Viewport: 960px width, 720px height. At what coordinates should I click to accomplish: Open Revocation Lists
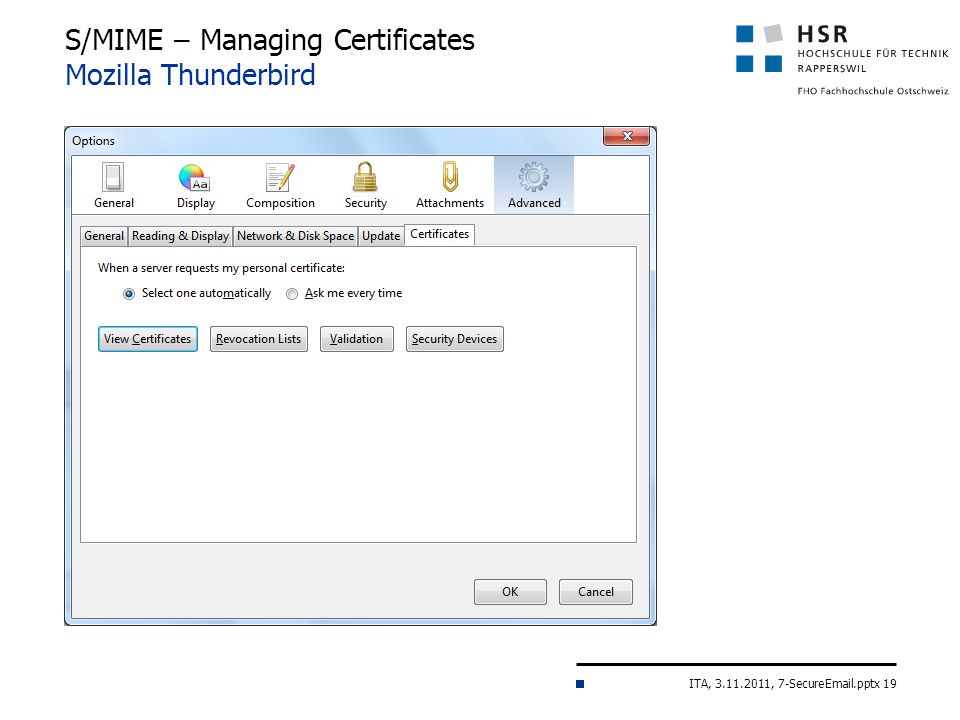[258, 339]
